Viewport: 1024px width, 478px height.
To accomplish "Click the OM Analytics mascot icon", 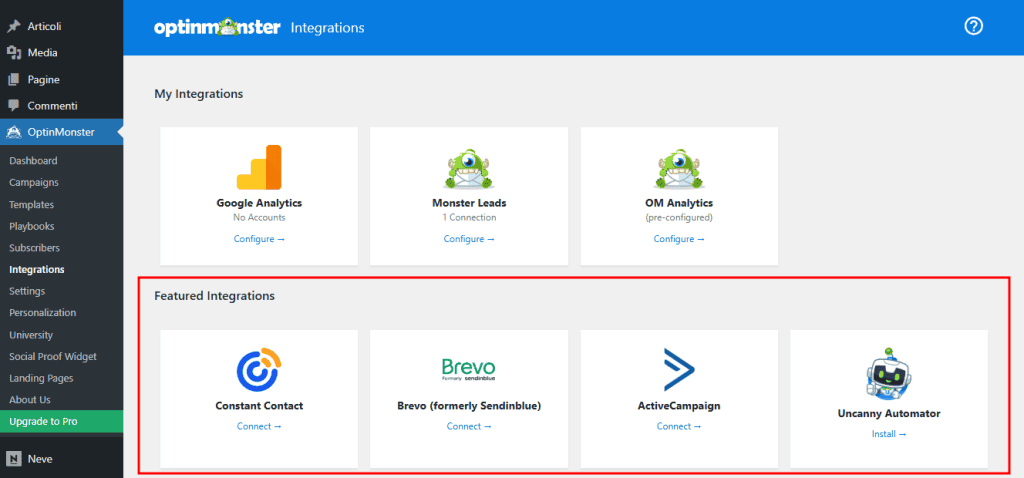I will coord(679,168).
